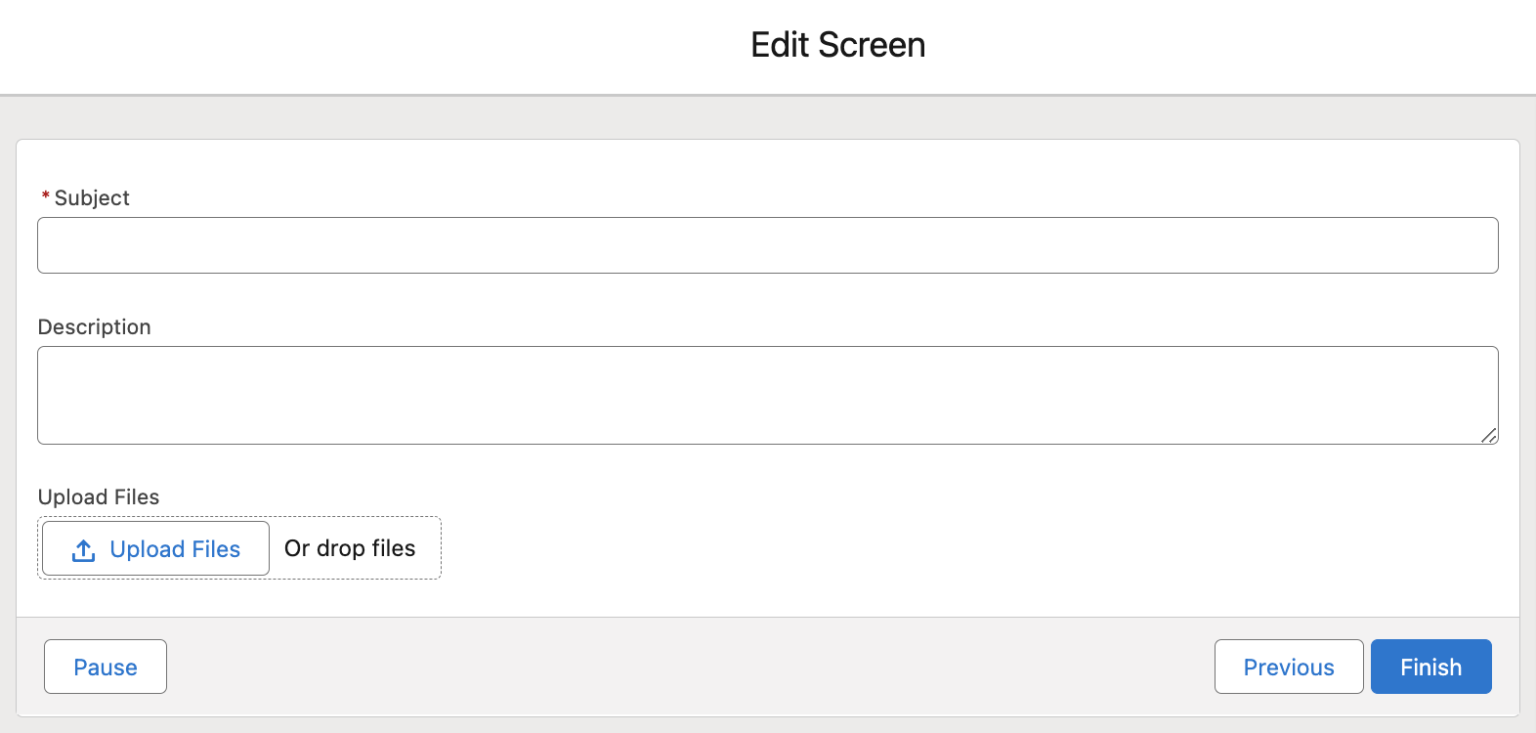Image resolution: width=1536 pixels, height=733 pixels.
Task: Click the Upload Files section label
Action: point(98,497)
